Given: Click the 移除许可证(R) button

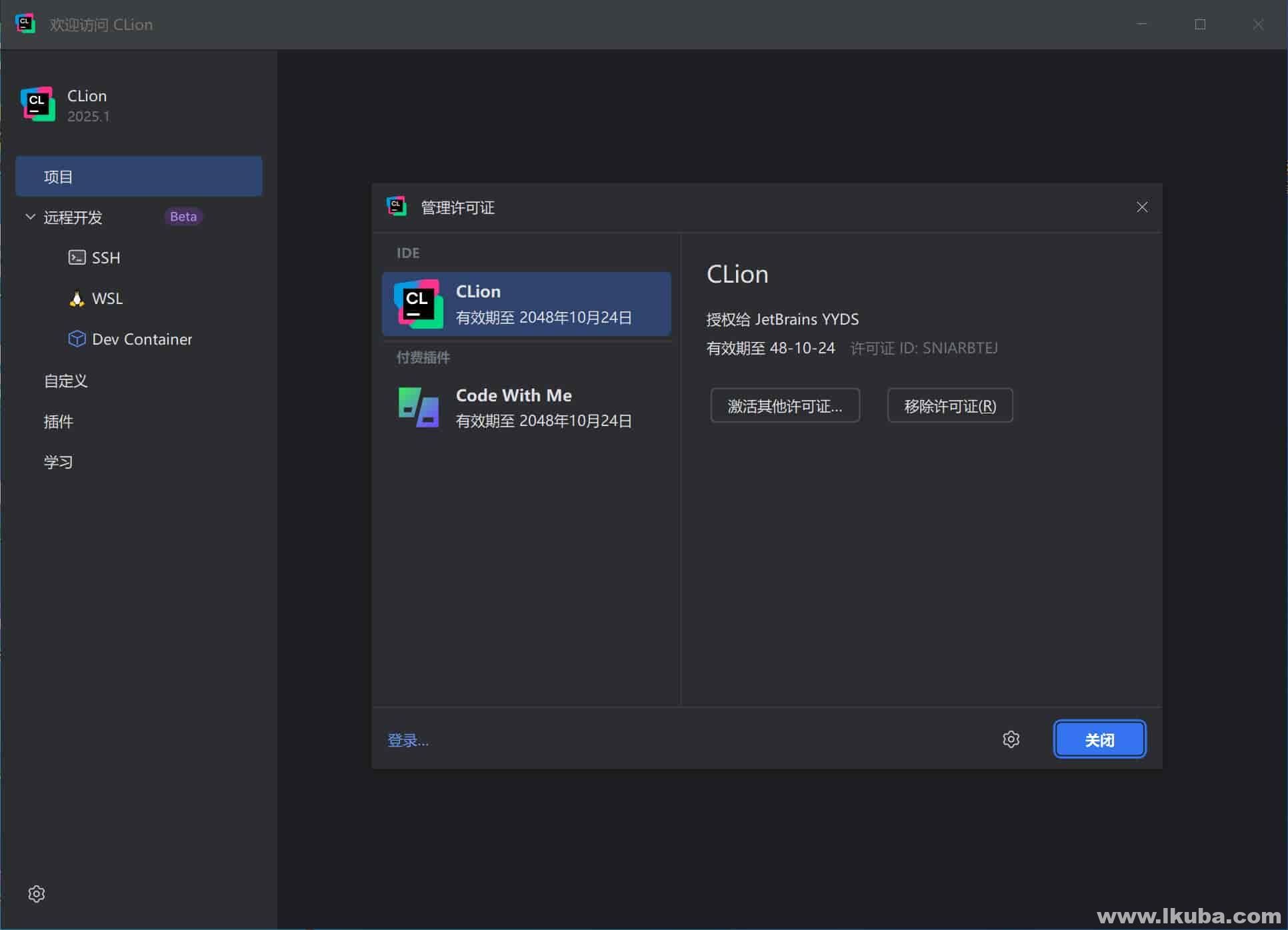Looking at the screenshot, I should pyautogui.click(x=950, y=405).
